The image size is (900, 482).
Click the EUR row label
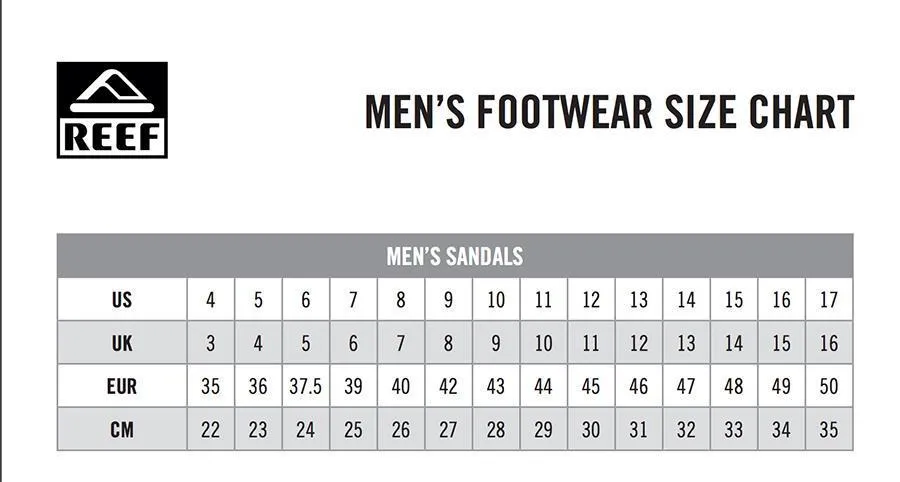point(122,386)
